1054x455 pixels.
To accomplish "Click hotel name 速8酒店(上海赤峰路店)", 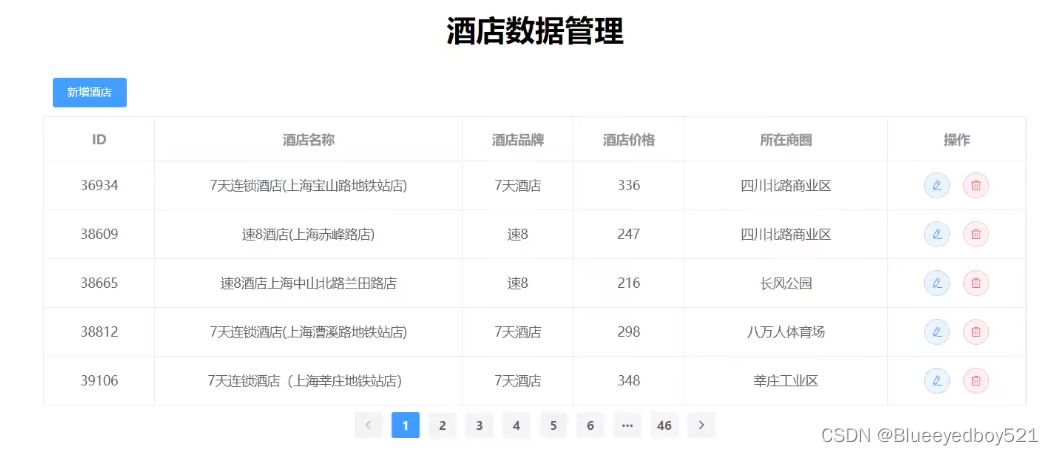I will coord(309,235).
